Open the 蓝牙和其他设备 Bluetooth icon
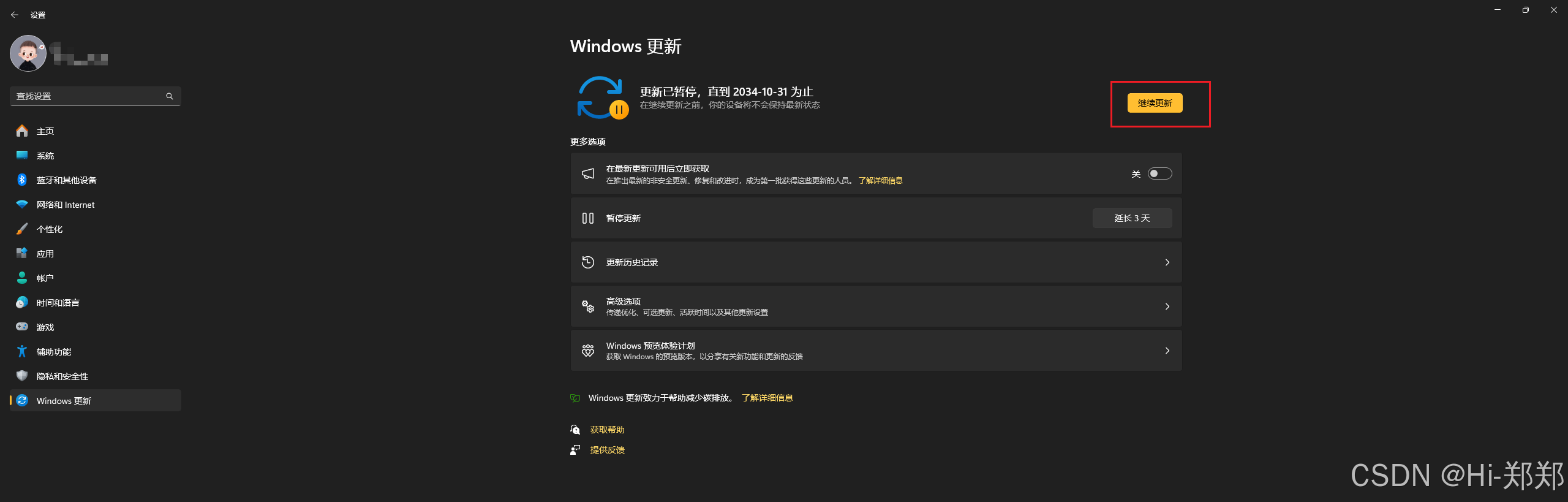This screenshot has height=502, width=1568. tap(22, 180)
